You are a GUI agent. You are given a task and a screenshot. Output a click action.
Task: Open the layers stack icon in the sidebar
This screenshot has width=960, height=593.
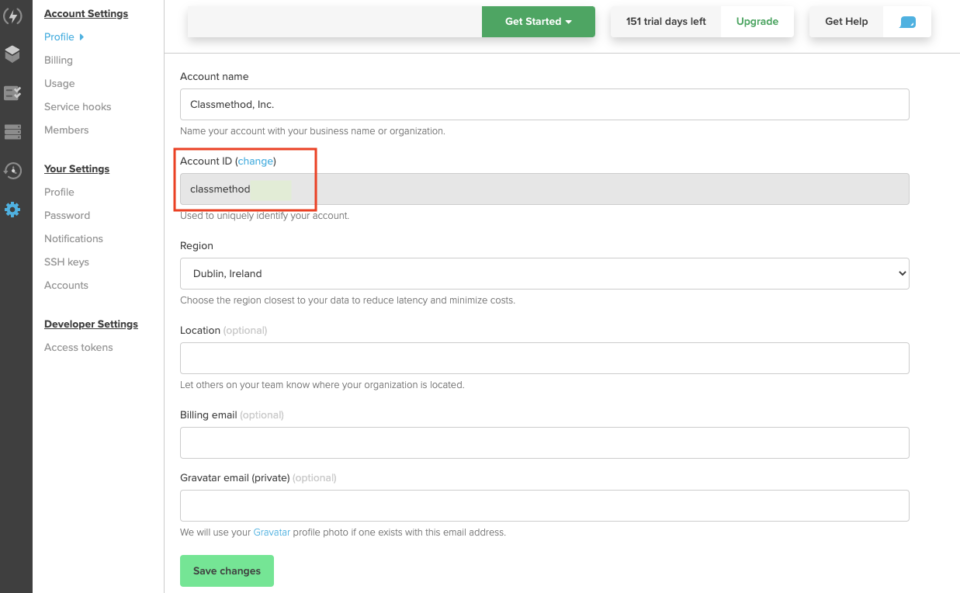click(x=14, y=54)
